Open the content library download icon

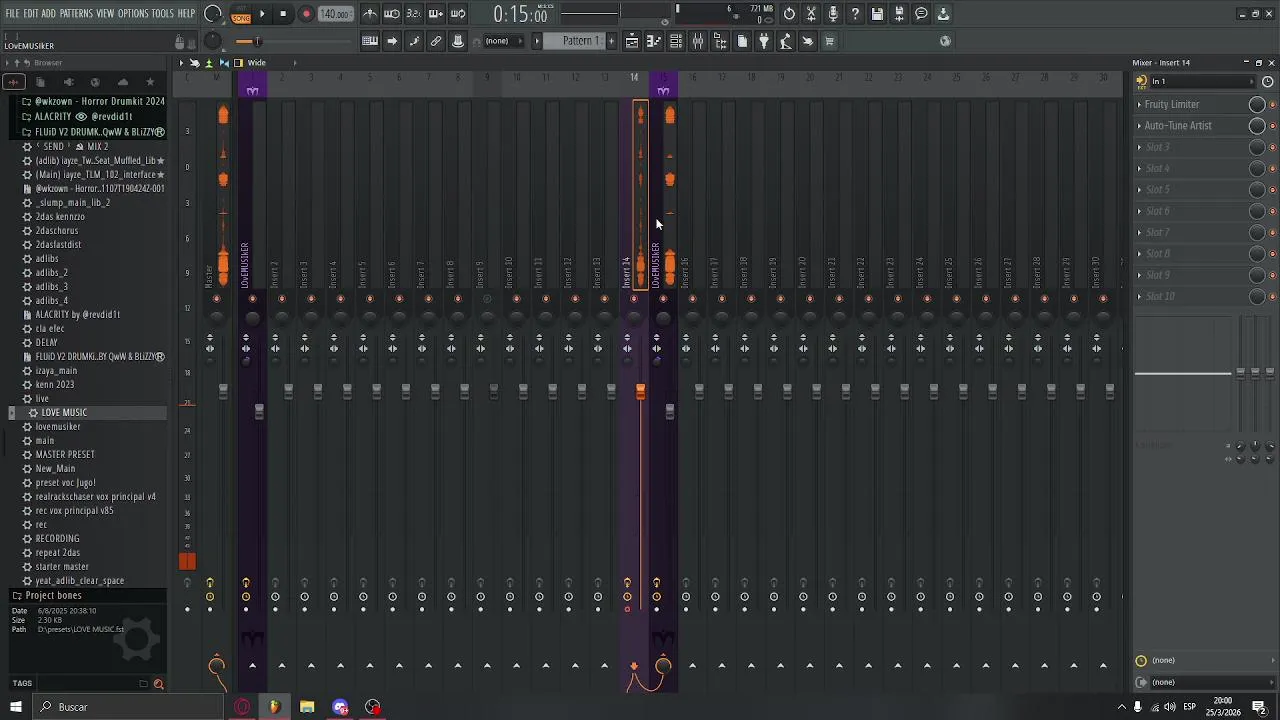tap(943, 14)
